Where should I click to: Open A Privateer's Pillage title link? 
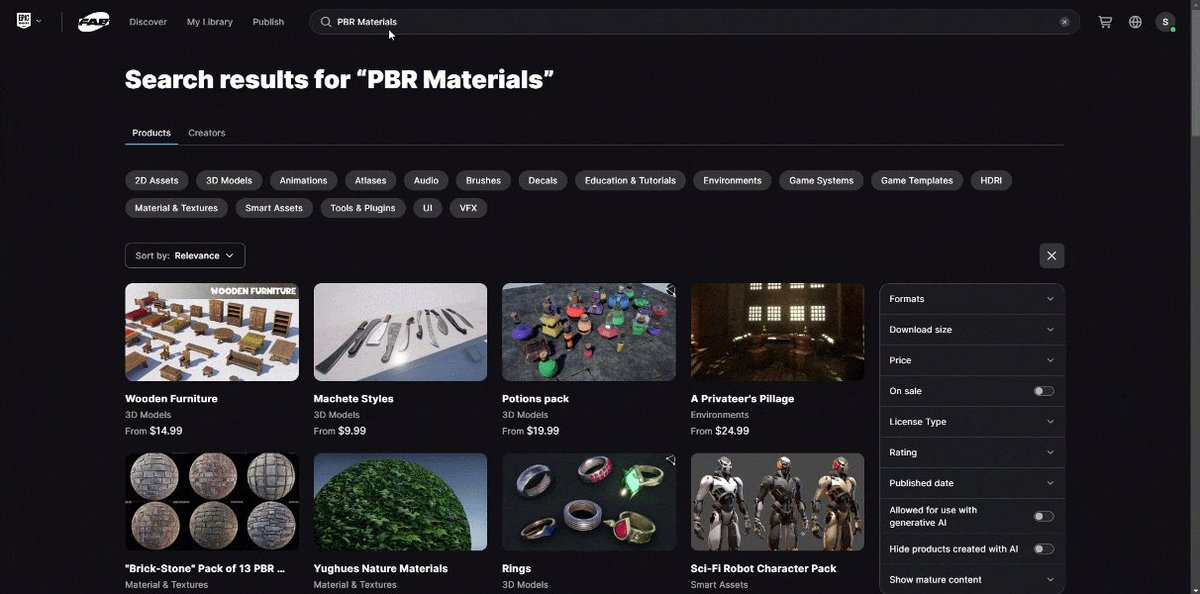[x=742, y=399]
